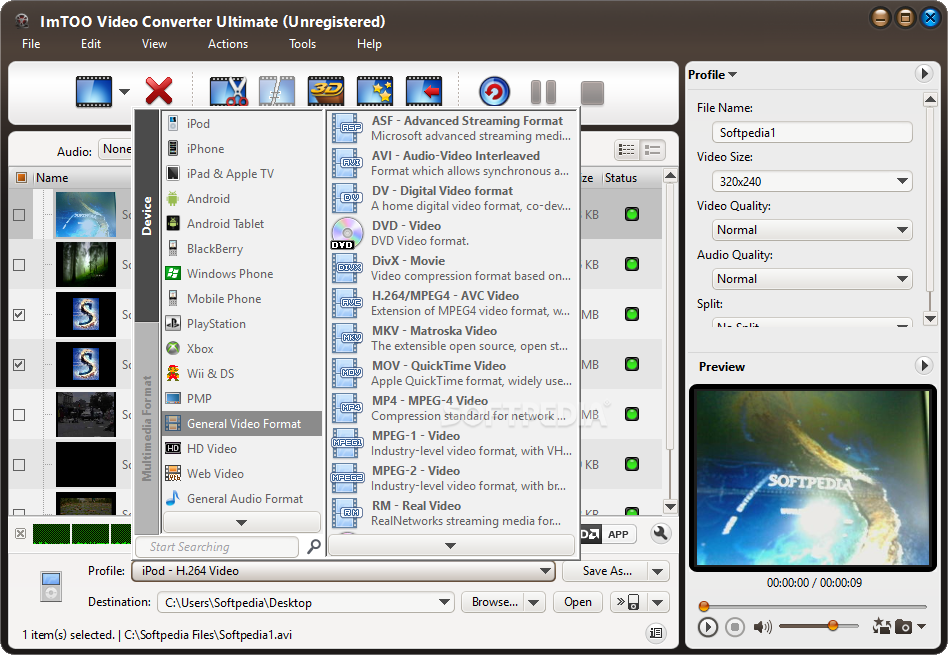Select the Device tab
Screen dimensions: 948x655
point(146,216)
